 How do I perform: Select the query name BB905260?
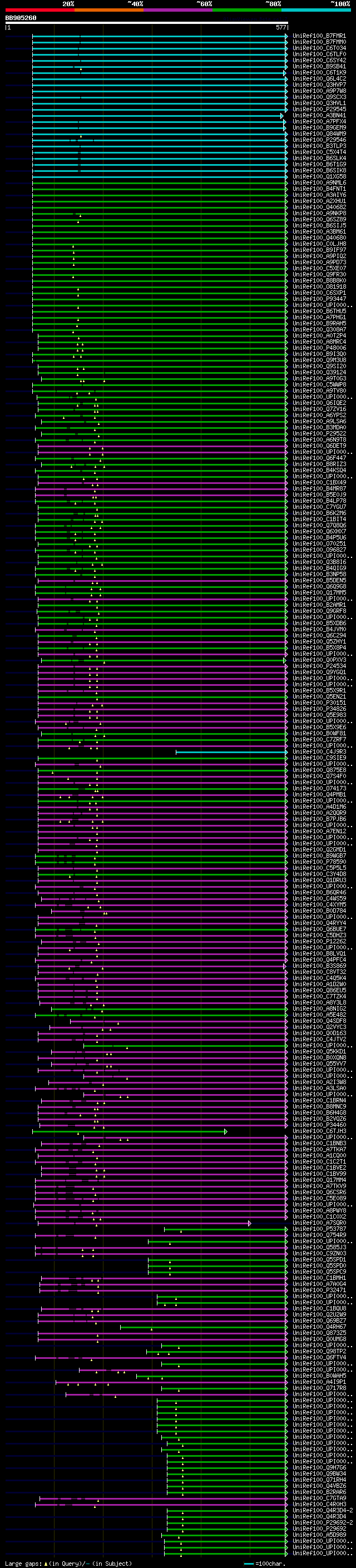pos(21,18)
